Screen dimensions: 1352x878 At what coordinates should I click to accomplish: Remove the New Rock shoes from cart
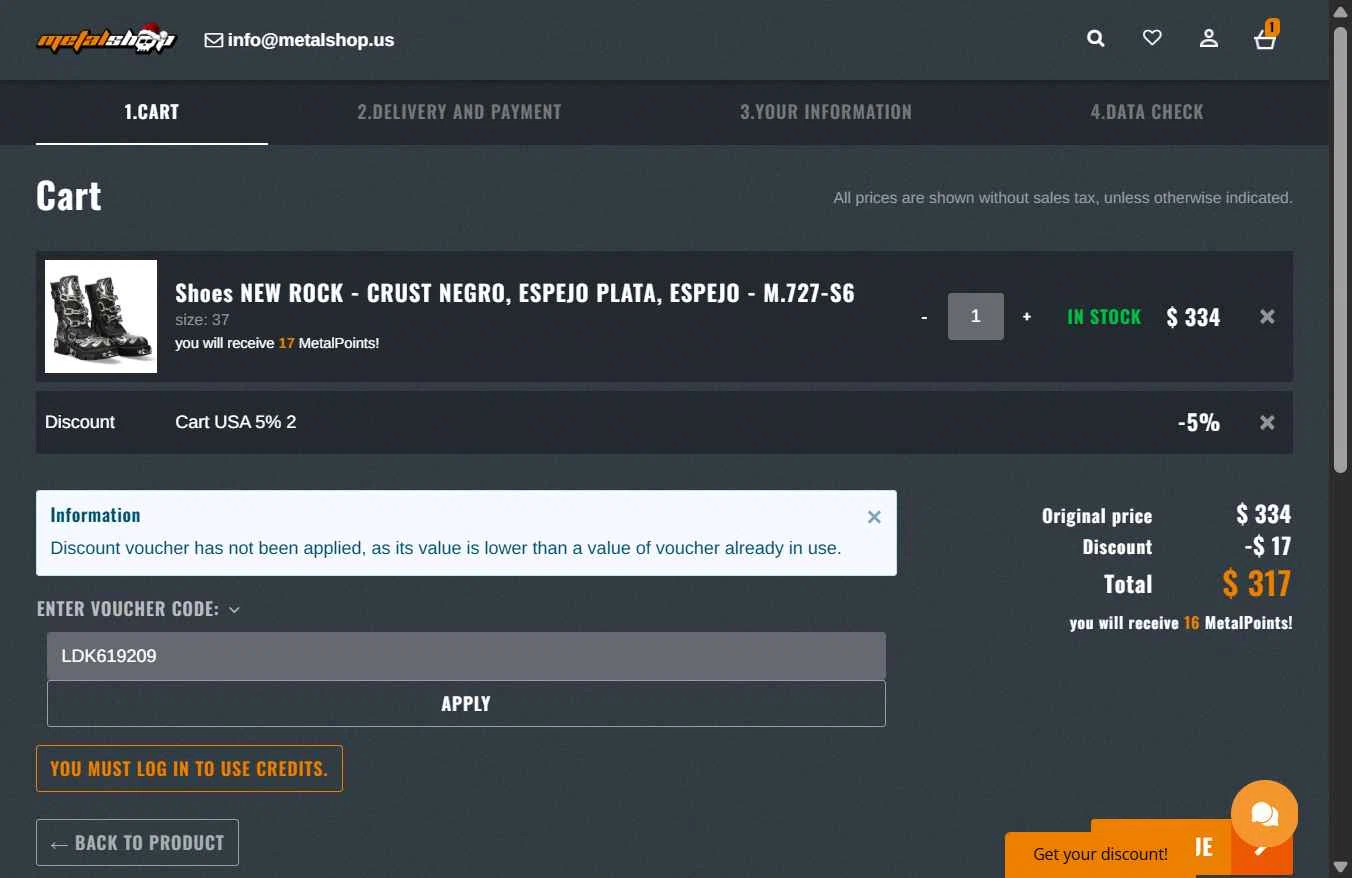1267,316
